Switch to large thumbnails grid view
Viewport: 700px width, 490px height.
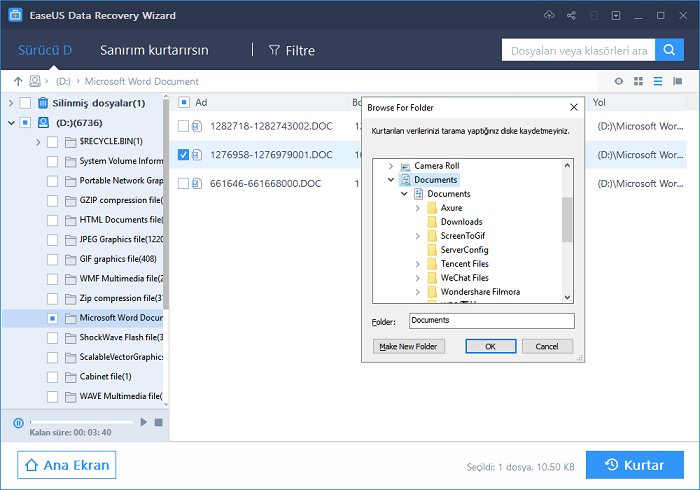coord(638,81)
